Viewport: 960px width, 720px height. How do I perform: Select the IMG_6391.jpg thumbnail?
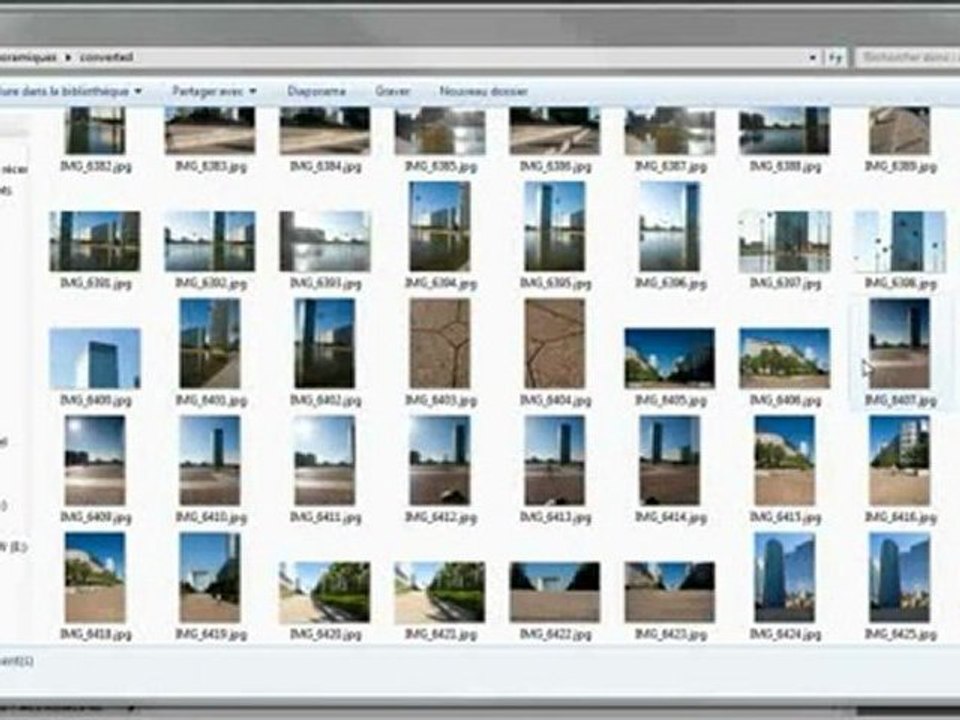point(95,241)
